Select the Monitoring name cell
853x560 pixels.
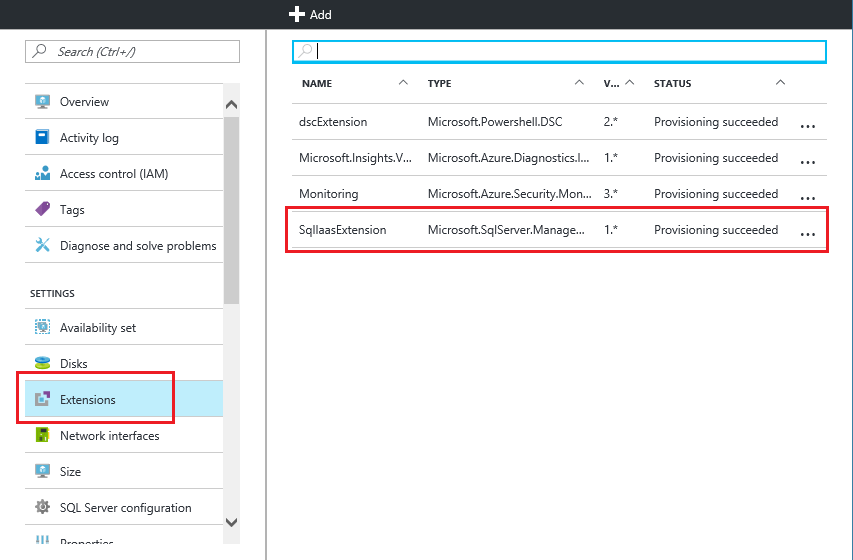coord(329,193)
